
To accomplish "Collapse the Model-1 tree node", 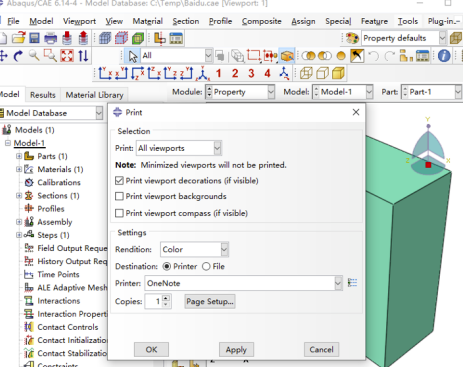I will point(8,143).
